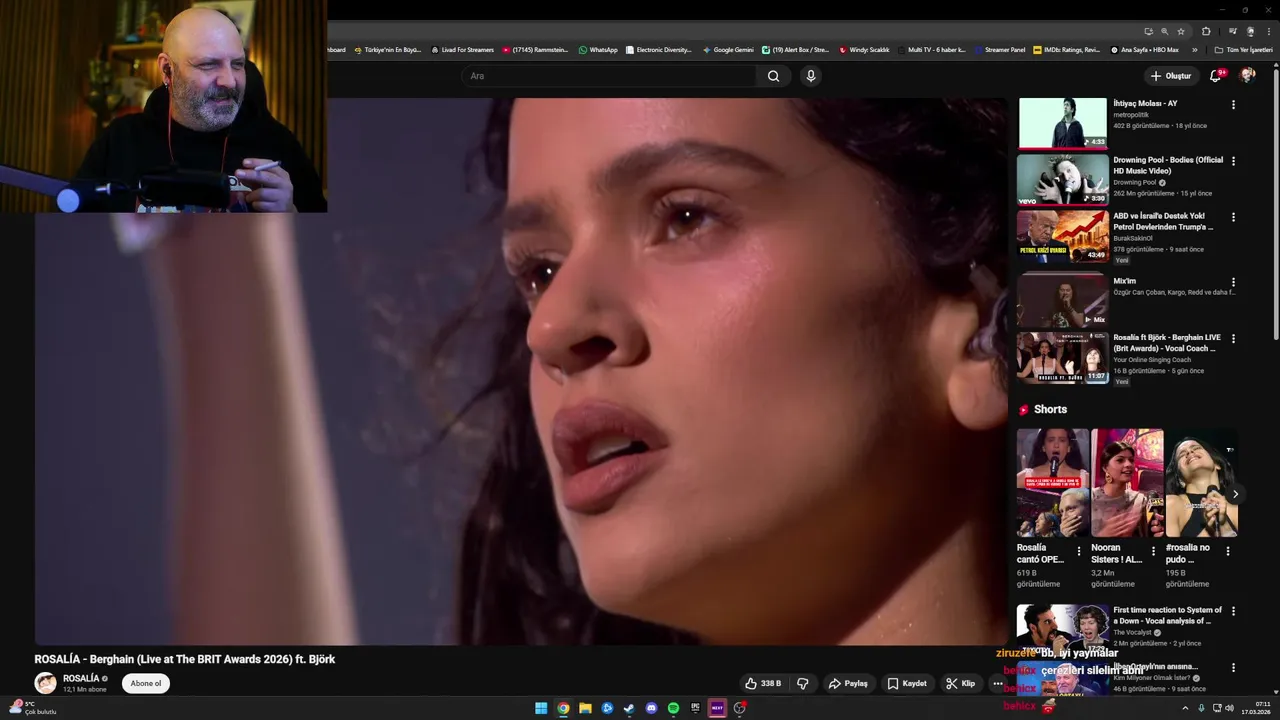Open Rammstein YouTube bookmark
The width and height of the screenshot is (1280, 720).
pyautogui.click(x=535, y=50)
